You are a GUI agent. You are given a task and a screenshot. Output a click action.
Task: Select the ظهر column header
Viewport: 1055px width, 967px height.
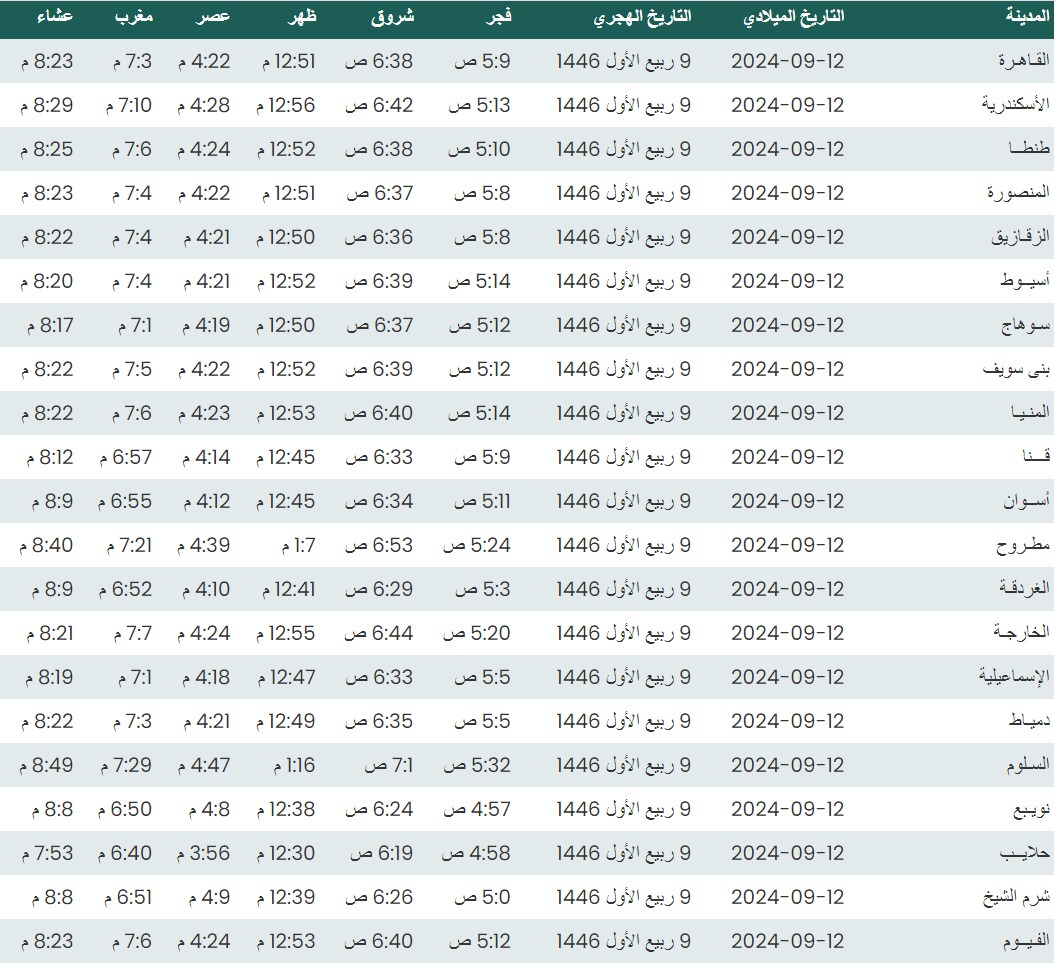tap(298, 18)
